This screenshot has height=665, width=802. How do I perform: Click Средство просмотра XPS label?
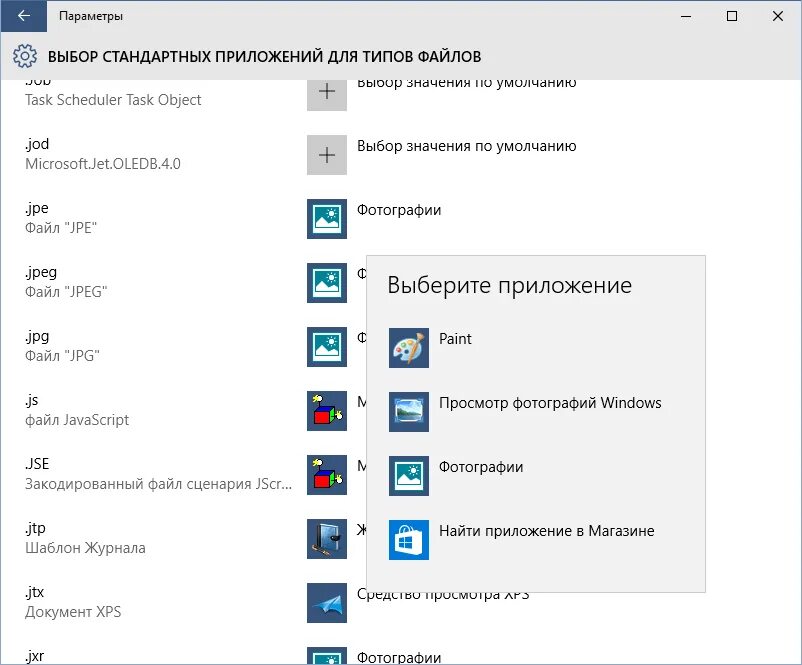pyautogui.click(x=443, y=596)
